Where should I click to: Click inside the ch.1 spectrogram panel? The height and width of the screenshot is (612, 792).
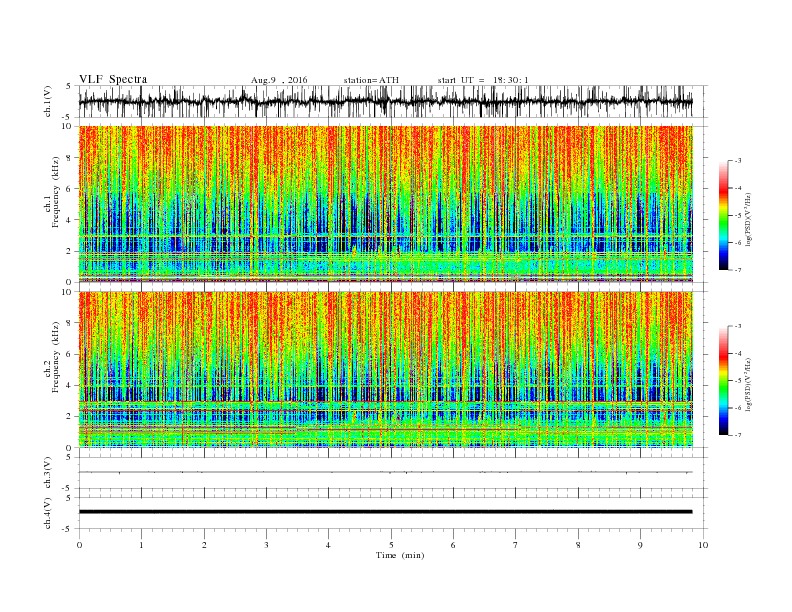coord(386,204)
